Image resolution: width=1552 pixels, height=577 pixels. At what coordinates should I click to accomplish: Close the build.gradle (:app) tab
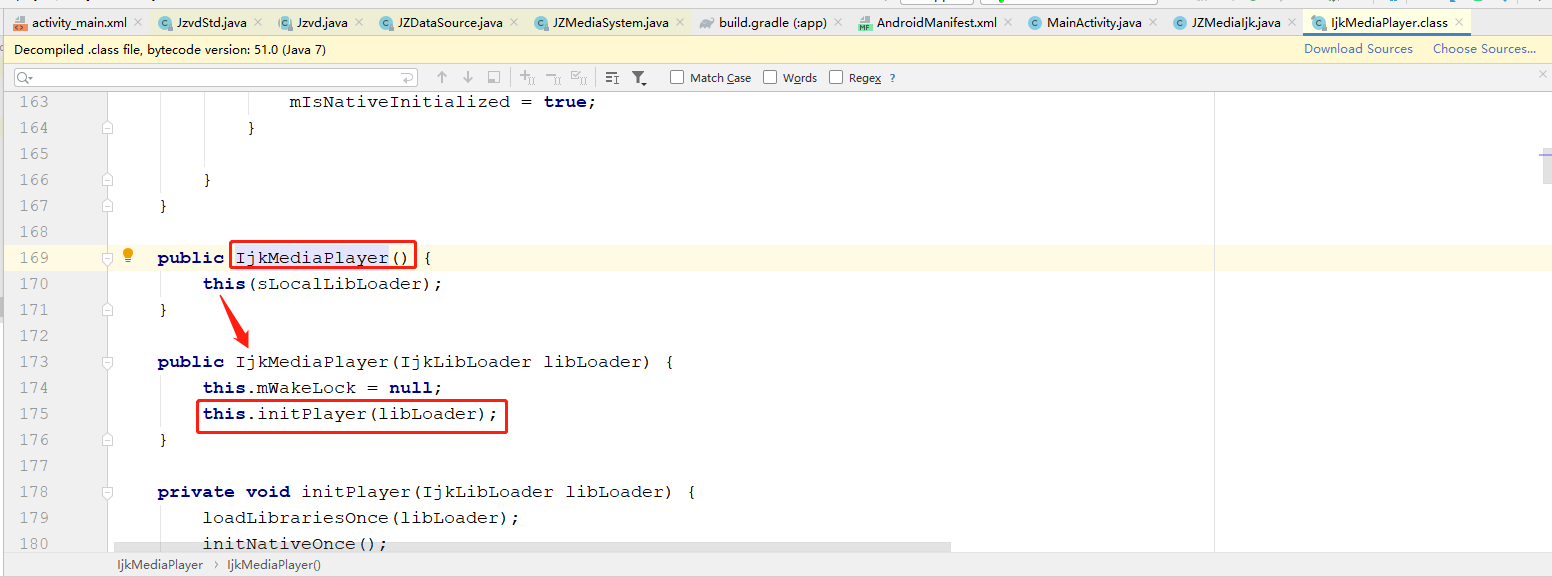(x=838, y=22)
